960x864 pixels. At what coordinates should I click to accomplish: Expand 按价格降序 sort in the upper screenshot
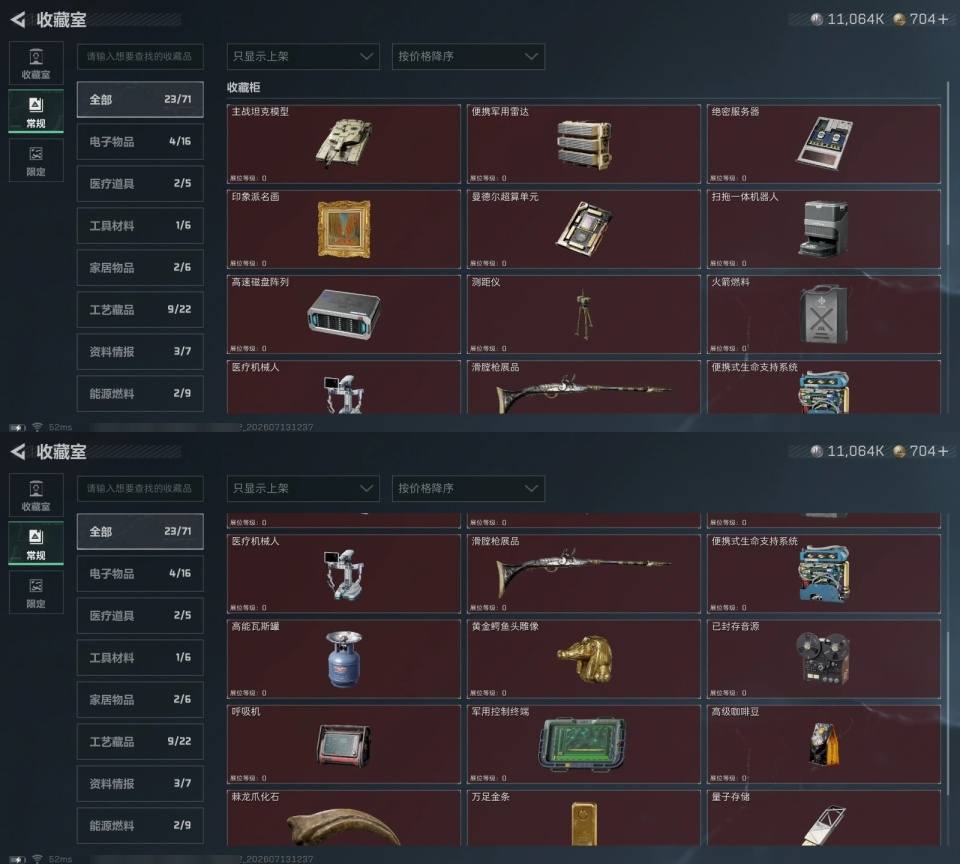pyautogui.click(x=468, y=56)
